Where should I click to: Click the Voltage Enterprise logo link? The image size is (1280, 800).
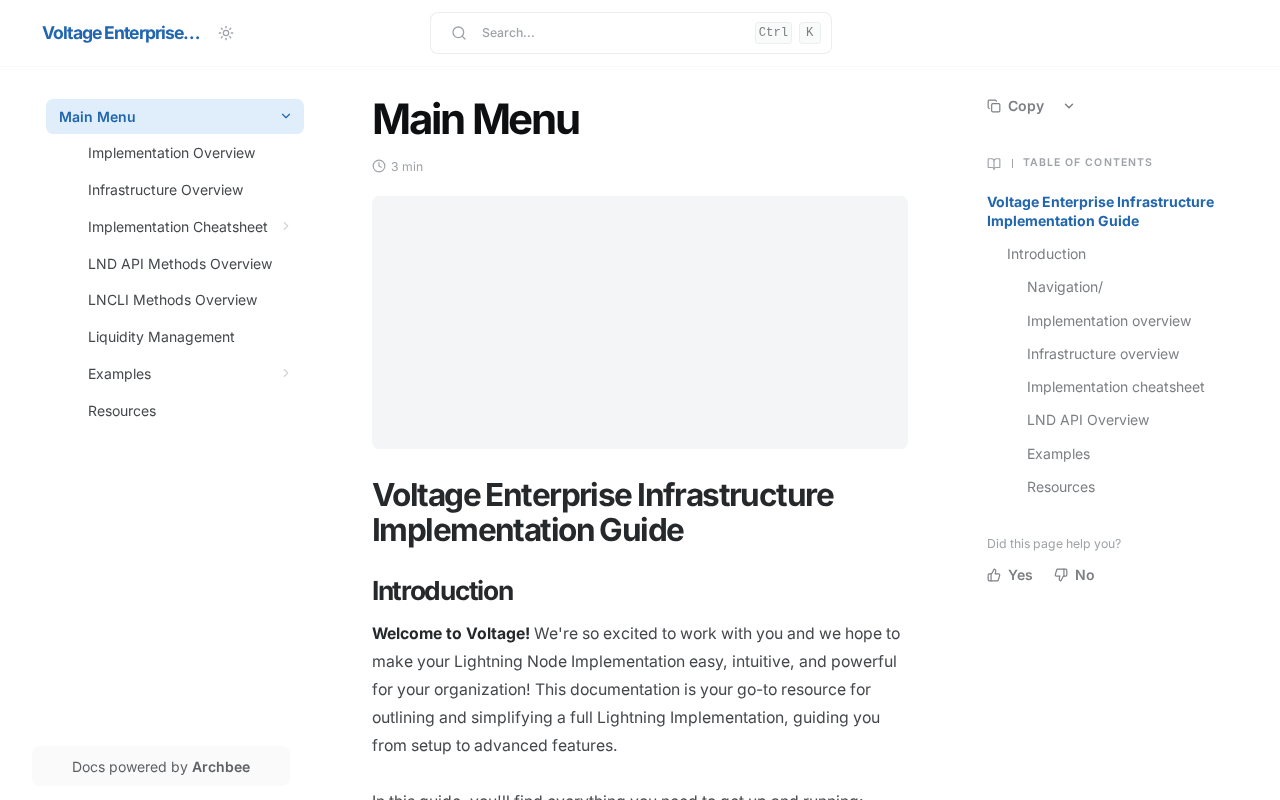[121, 33]
